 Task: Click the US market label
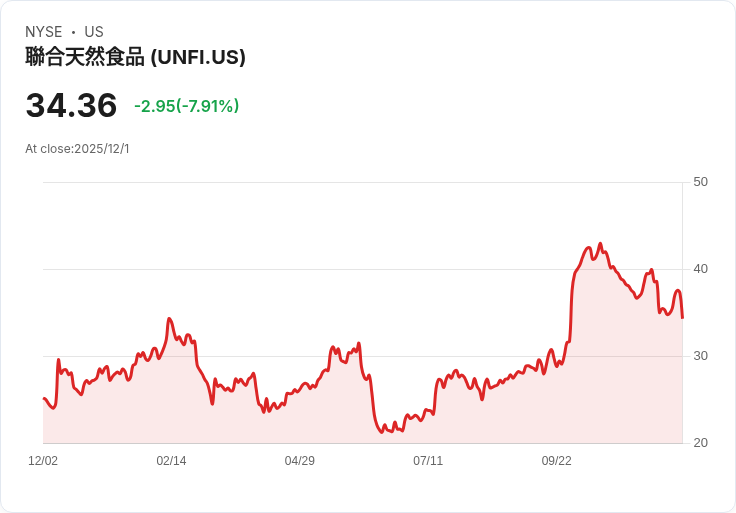click(x=94, y=32)
